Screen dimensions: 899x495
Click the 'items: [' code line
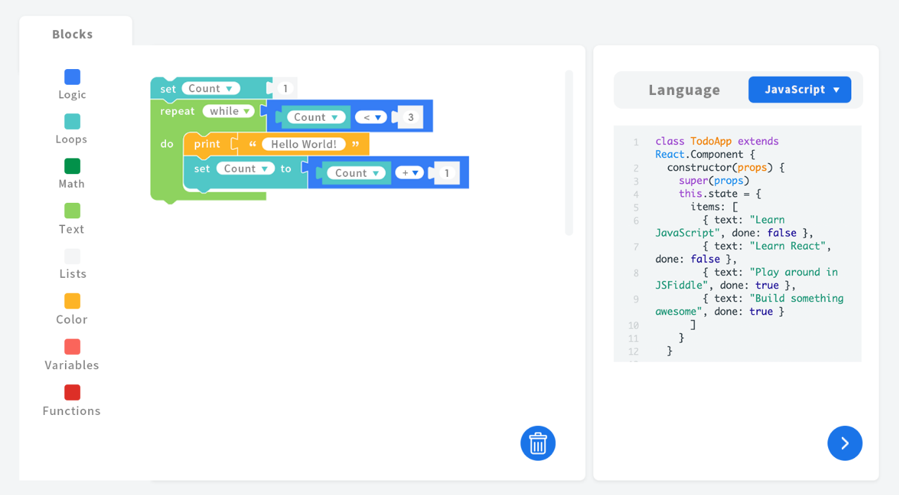pos(714,207)
